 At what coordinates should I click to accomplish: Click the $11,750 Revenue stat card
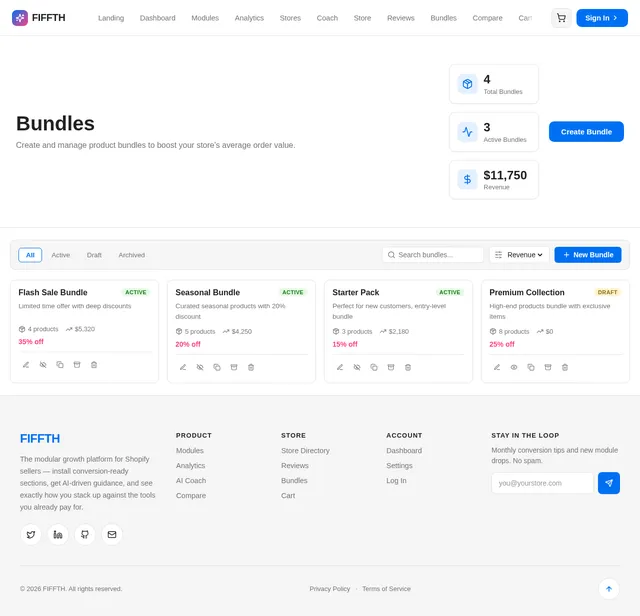[494, 180]
